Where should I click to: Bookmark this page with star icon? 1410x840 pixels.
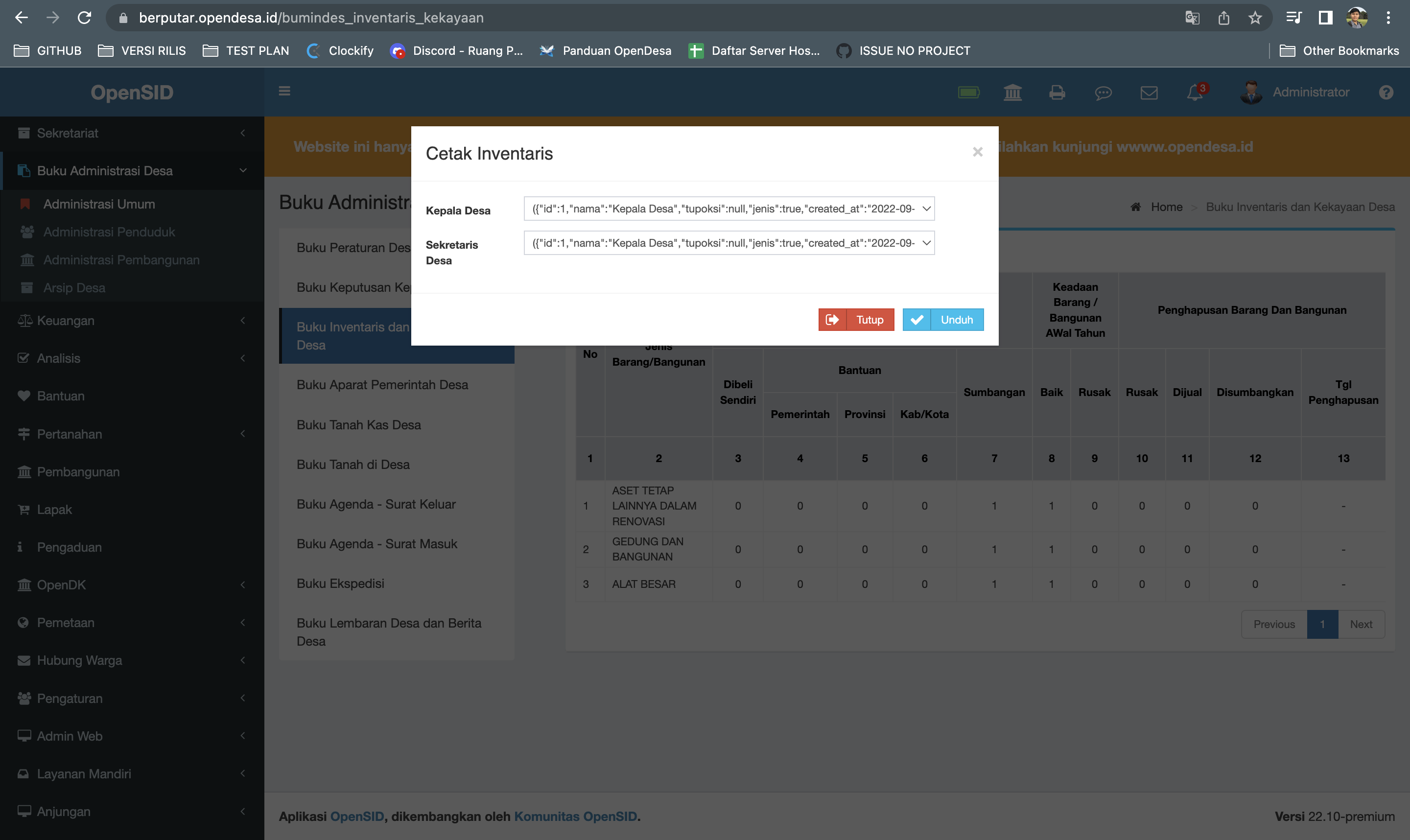point(1254,18)
